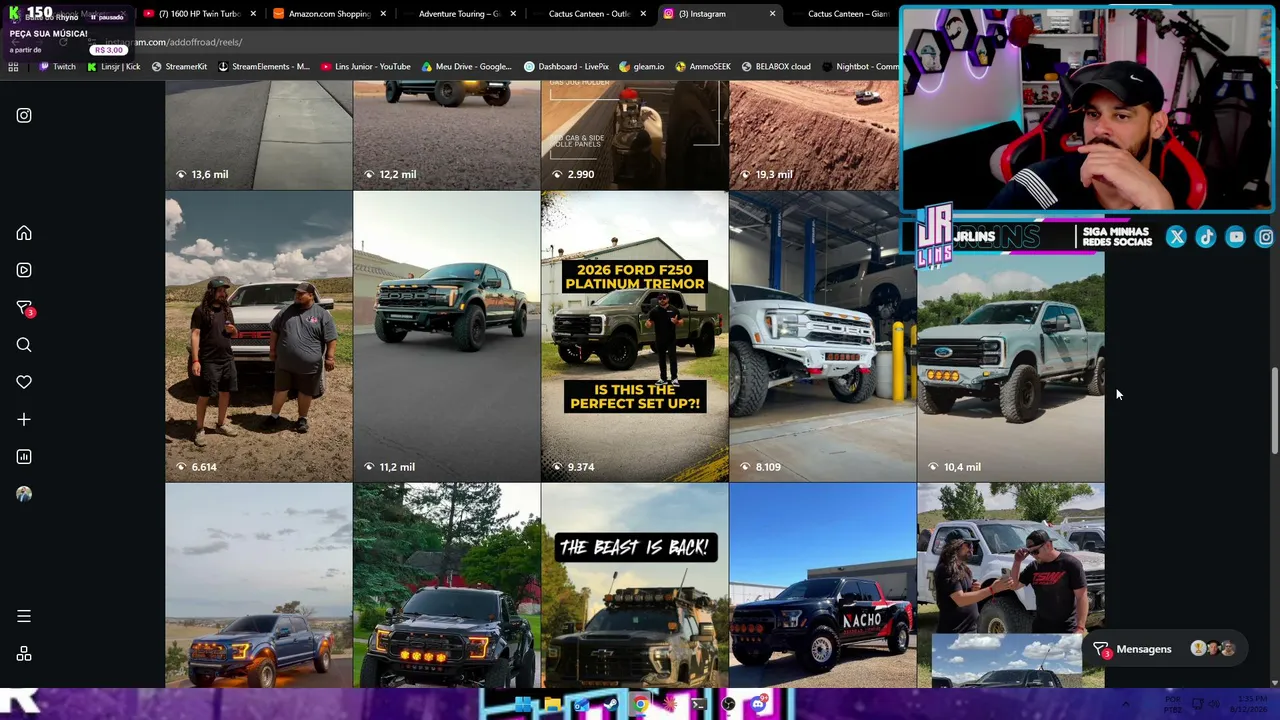Switch to Chrome in the taskbar
Screen dimensions: 1280x720
pyautogui.click(x=640, y=705)
